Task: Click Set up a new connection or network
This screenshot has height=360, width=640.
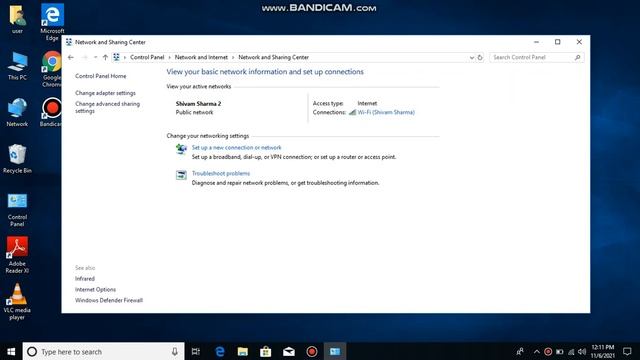Action: pos(236,148)
